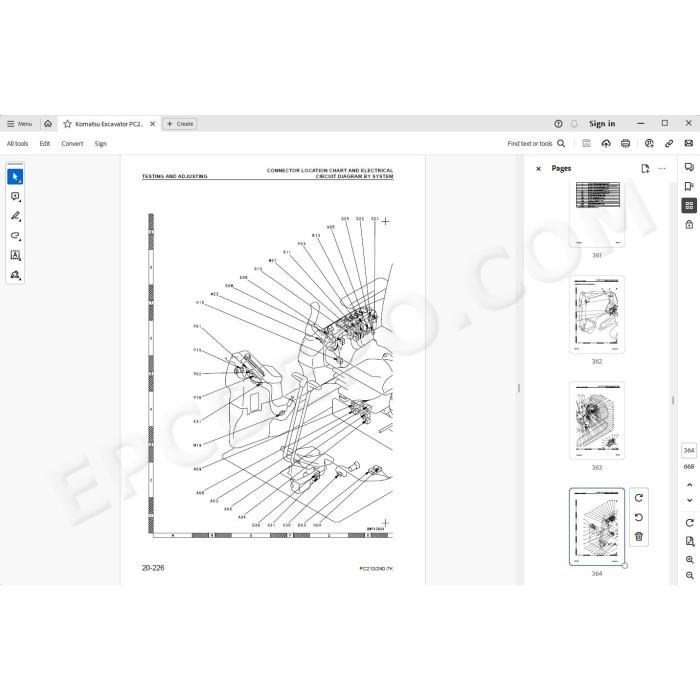Click the Pages panel scrollbar
Image resolution: width=700 pixels, height=700 pixels.
[x=673, y=400]
